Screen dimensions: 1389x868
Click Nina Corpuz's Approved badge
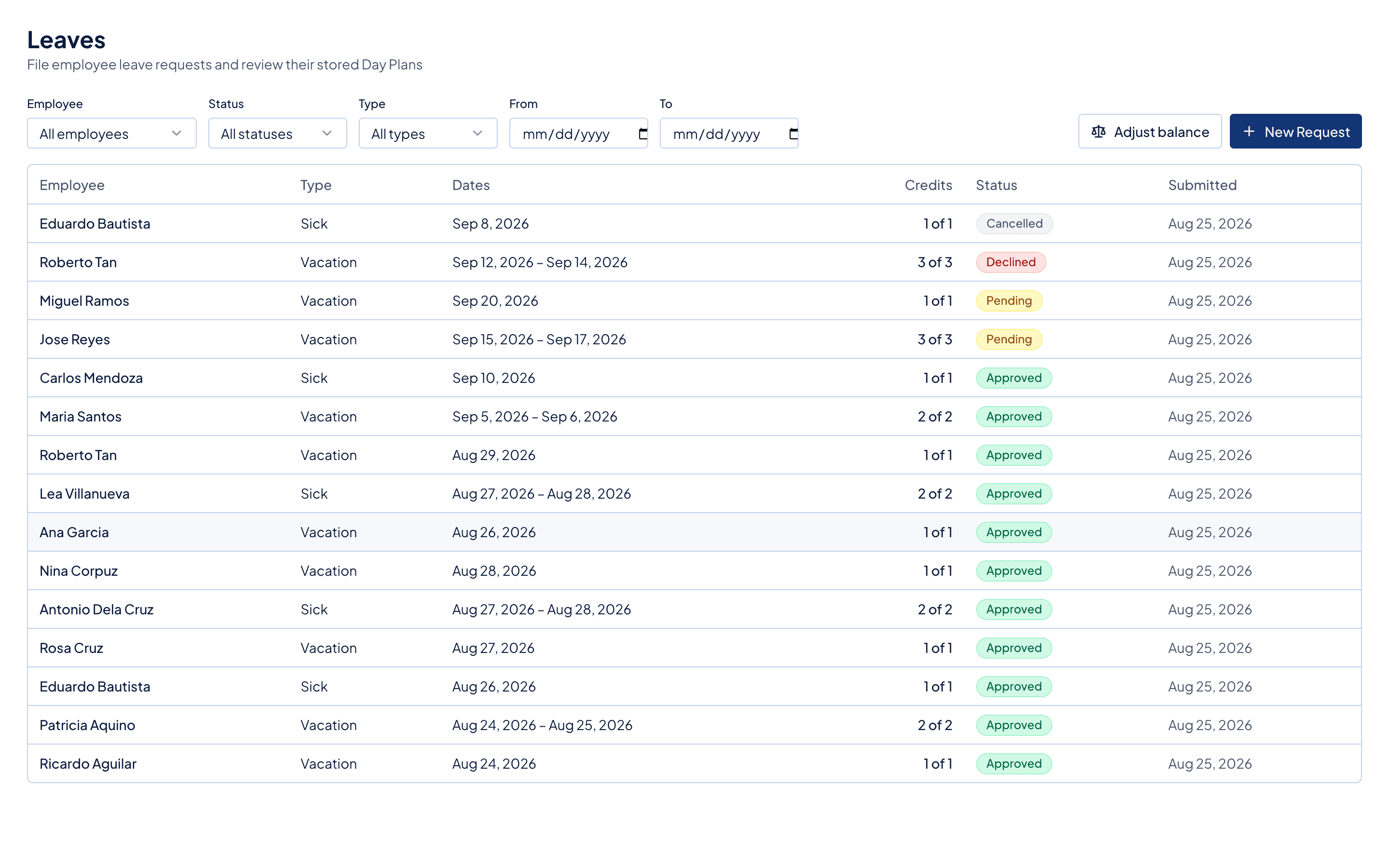point(1014,570)
